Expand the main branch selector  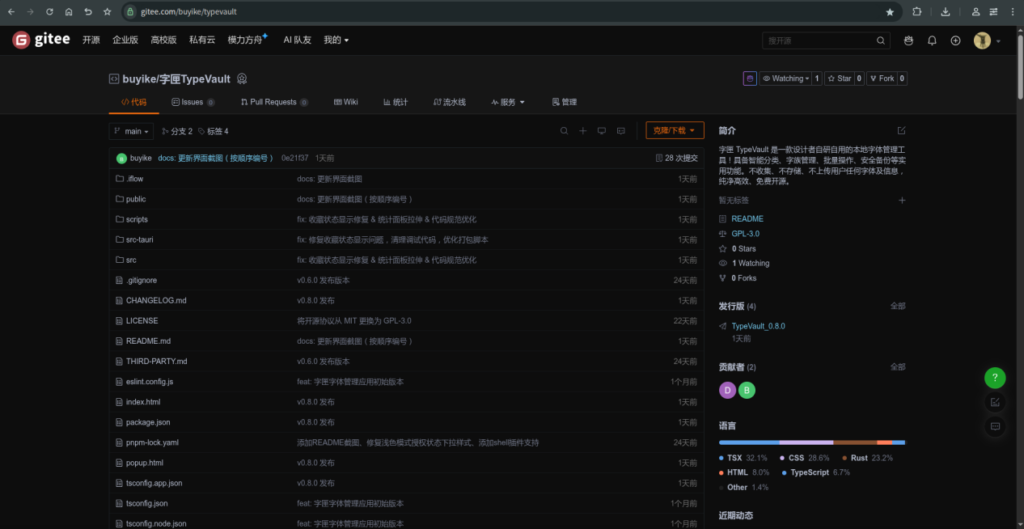click(132, 131)
